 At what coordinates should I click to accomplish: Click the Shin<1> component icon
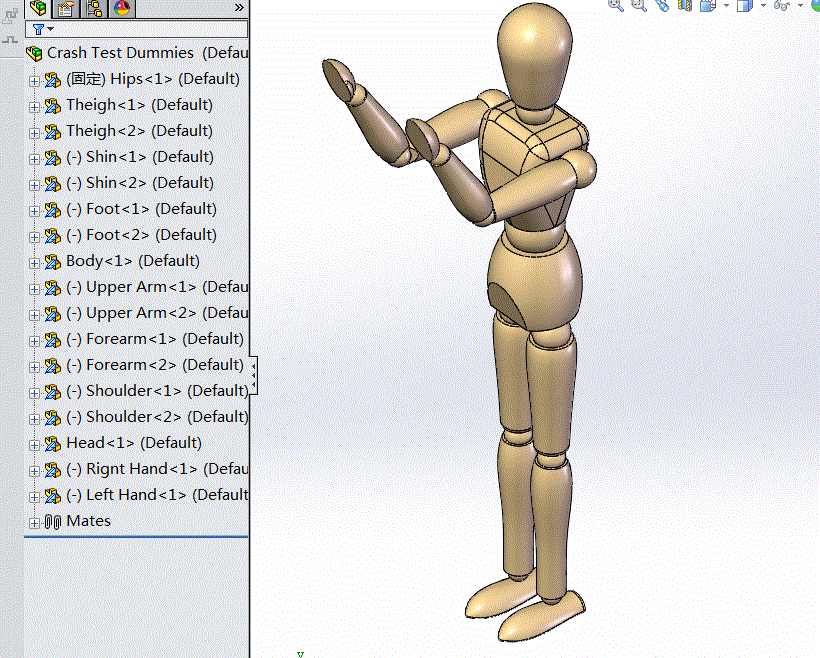coord(52,158)
